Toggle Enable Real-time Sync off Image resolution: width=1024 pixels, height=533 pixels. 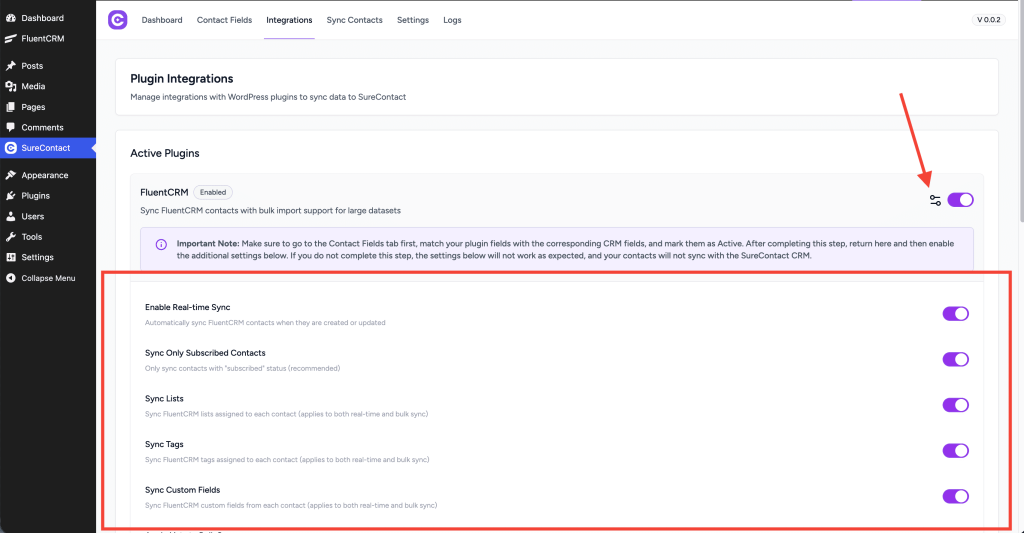955,314
